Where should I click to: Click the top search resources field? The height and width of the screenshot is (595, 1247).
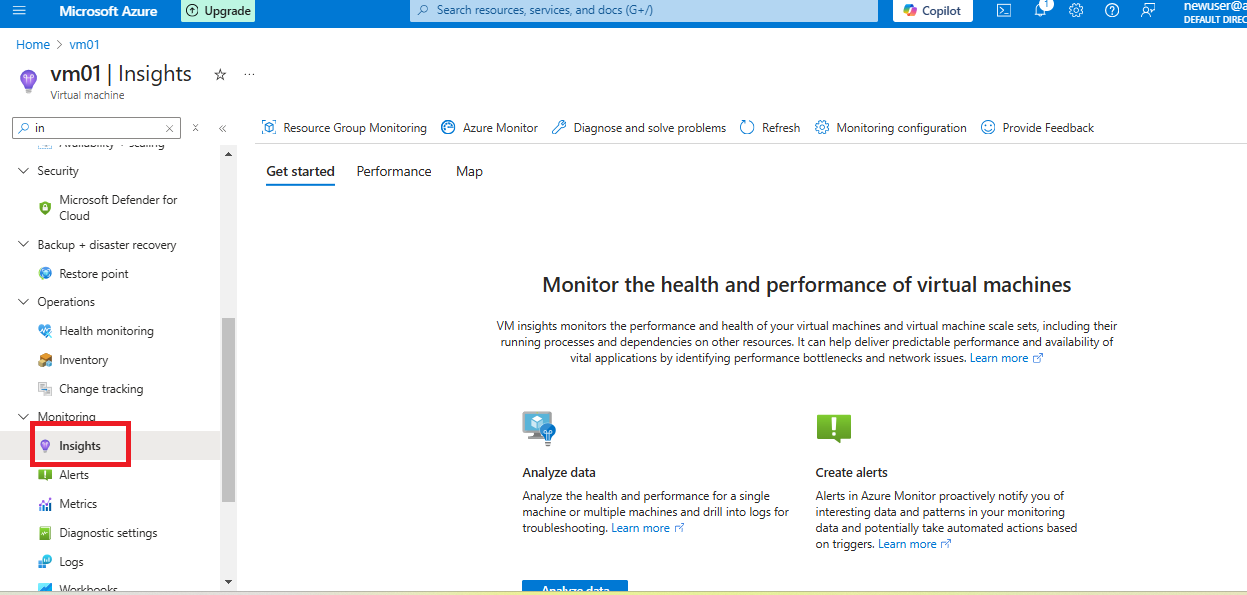pos(645,10)
